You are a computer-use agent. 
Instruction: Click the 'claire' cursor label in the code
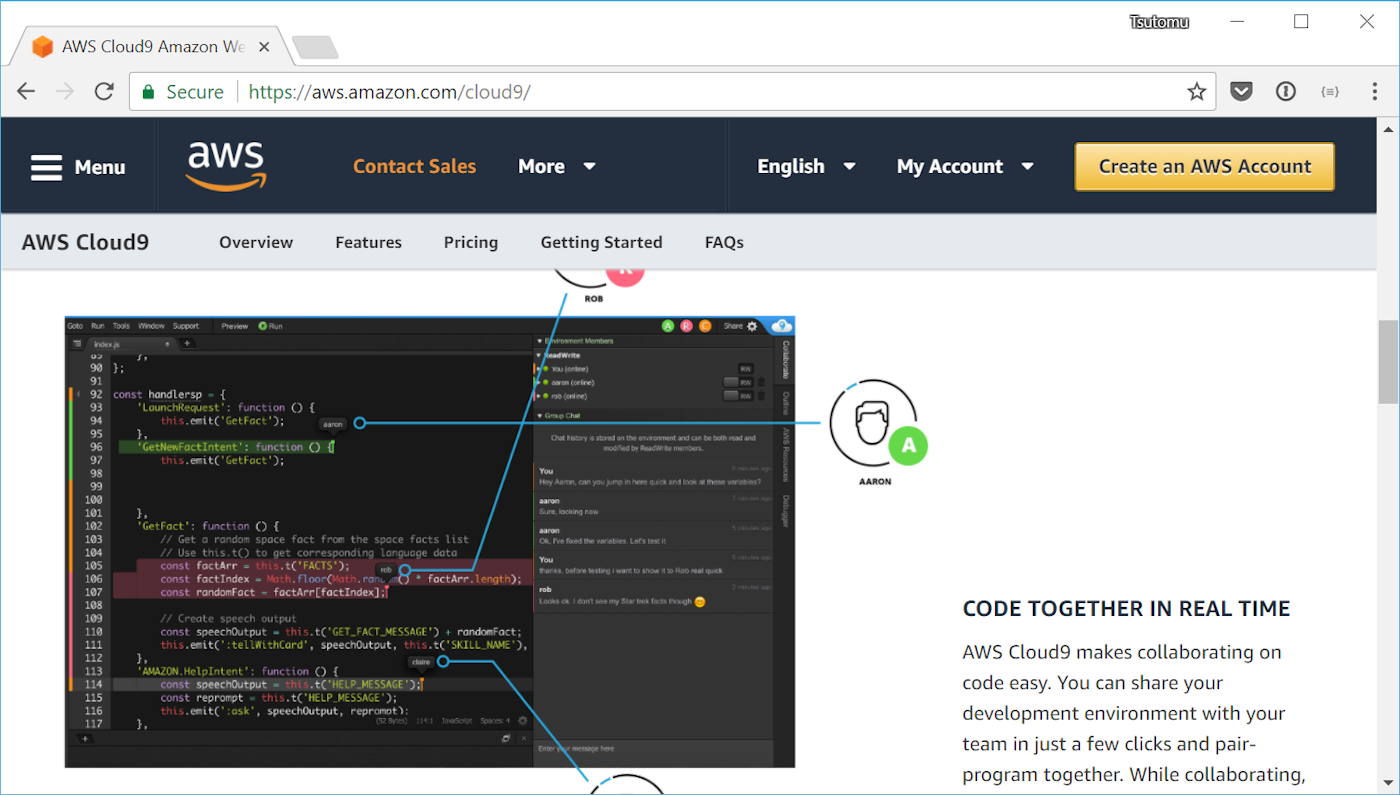pyautogui.click(x=420, y=662)
